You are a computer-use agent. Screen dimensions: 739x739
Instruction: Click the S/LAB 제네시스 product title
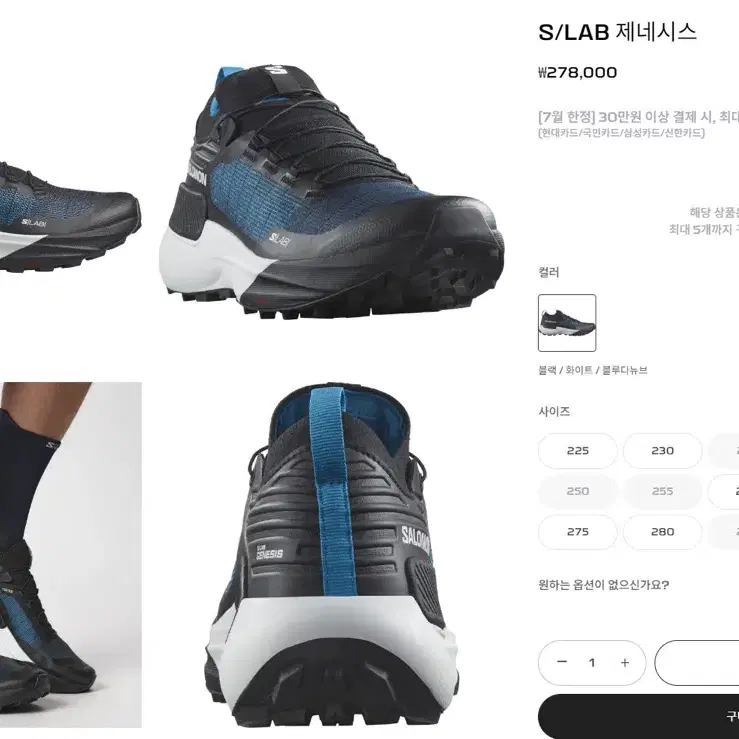click(617, 32)
